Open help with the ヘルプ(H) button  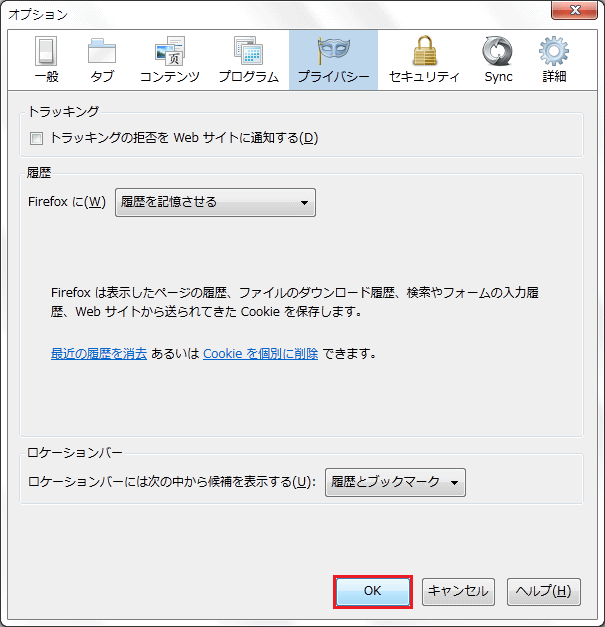coord(545,591)
